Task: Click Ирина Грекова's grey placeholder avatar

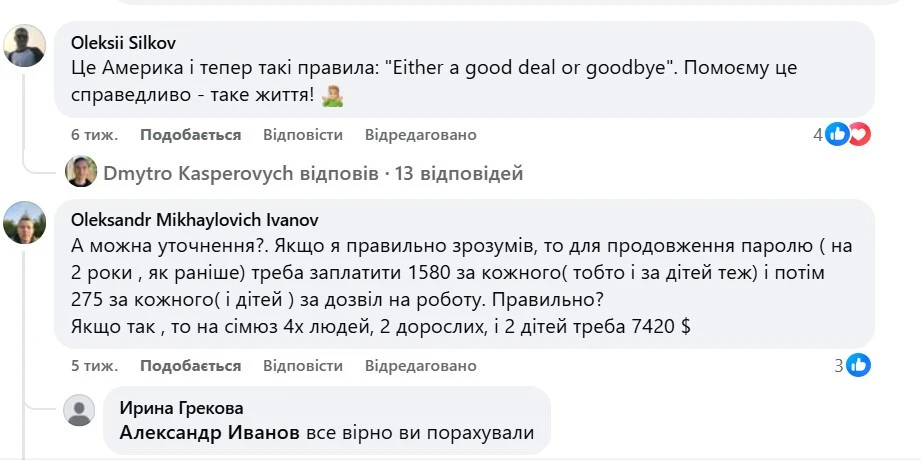Action: point(79,410)
